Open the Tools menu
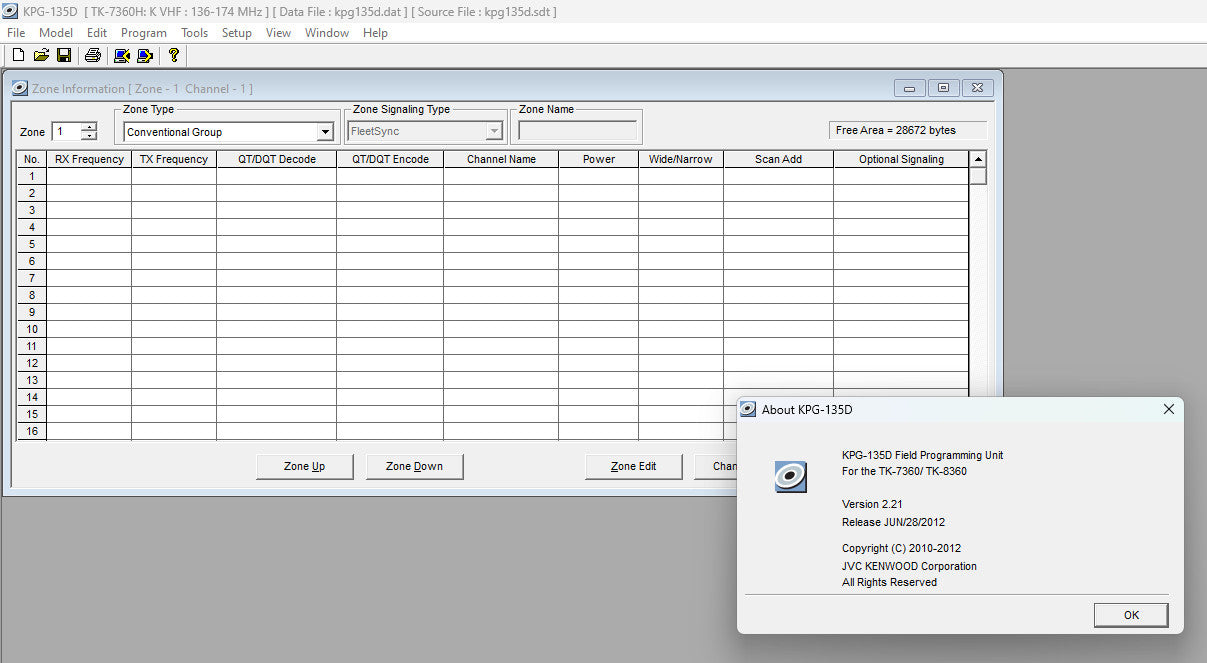 (x=194, y=33)
